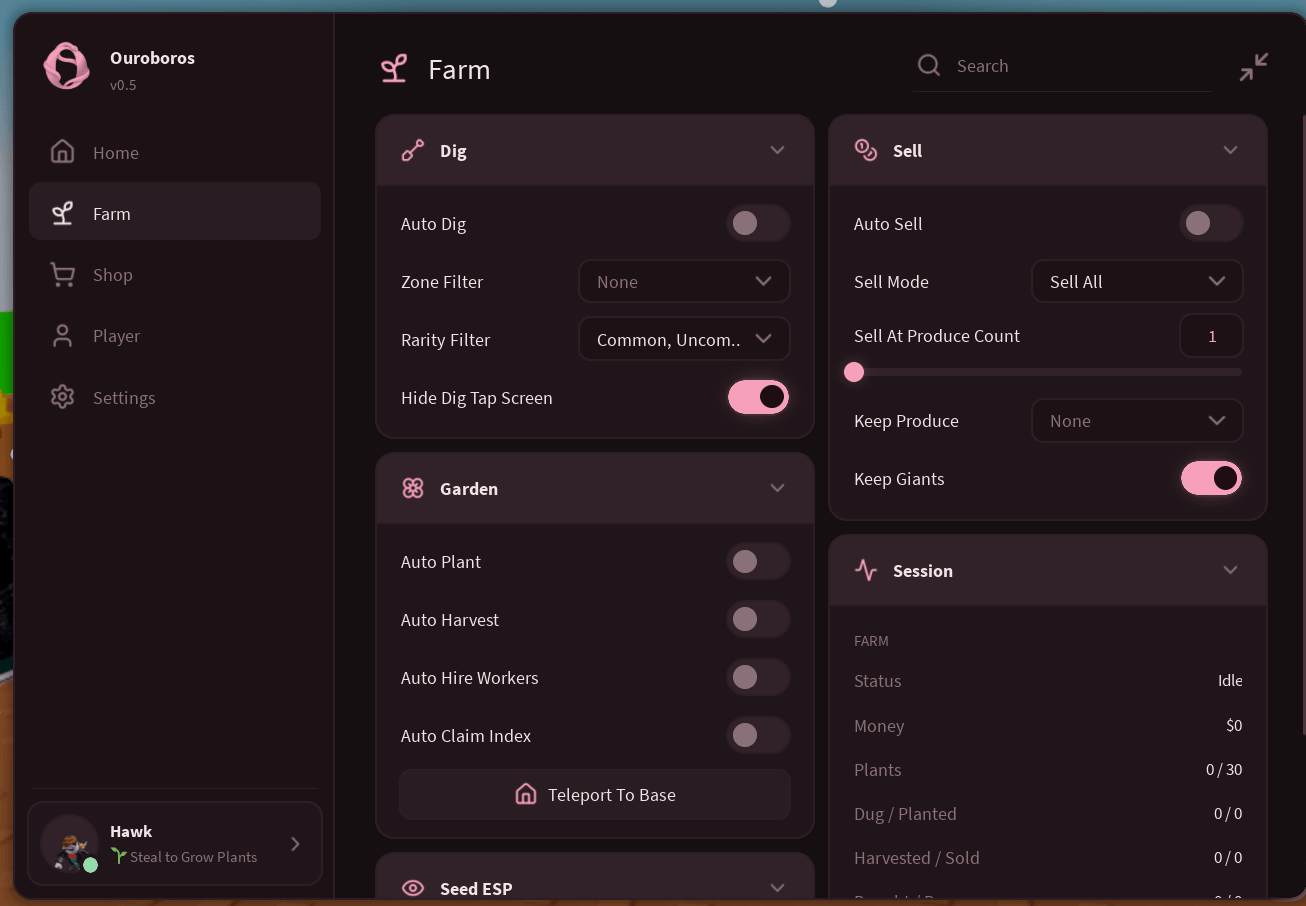Click the Sell coins icon

tap(866, 151)
